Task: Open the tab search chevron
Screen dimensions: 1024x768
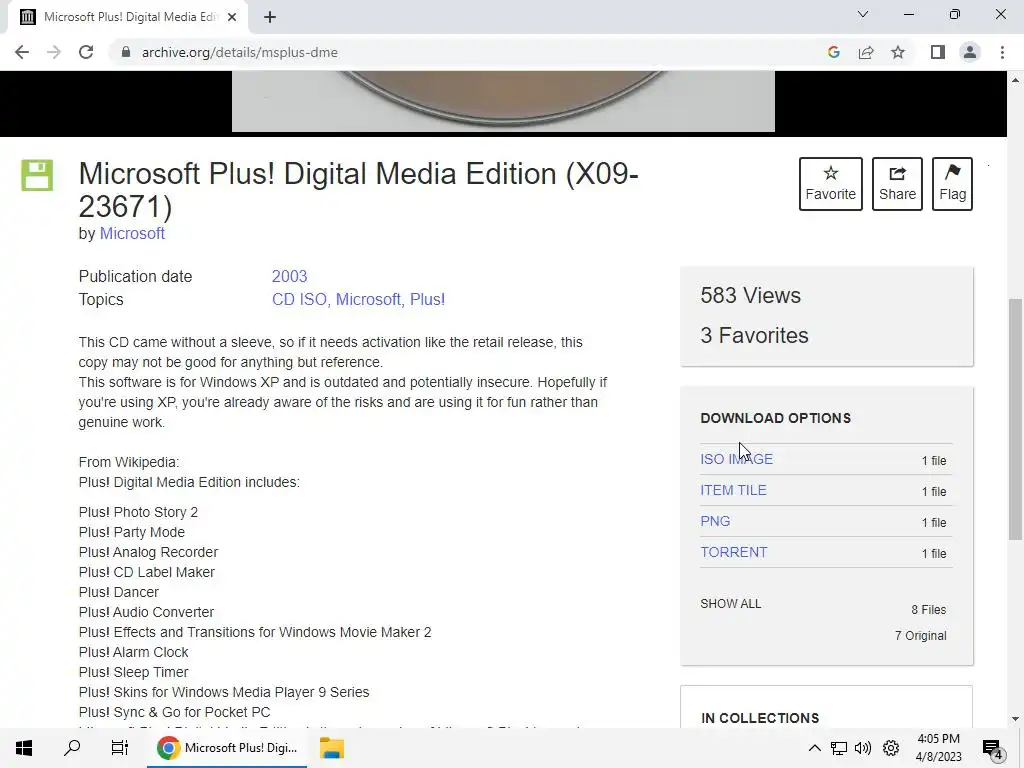Action: click(863, 14)
